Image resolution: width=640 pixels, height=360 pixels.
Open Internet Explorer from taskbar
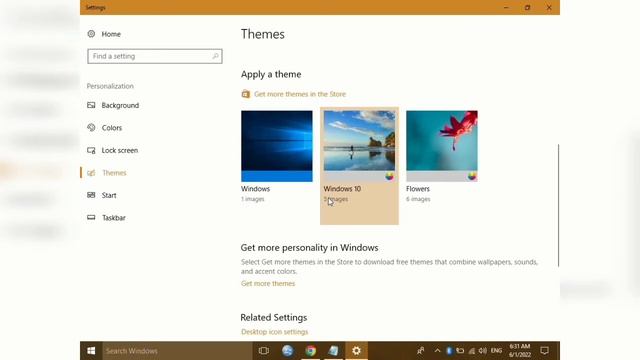click(287, 351)
